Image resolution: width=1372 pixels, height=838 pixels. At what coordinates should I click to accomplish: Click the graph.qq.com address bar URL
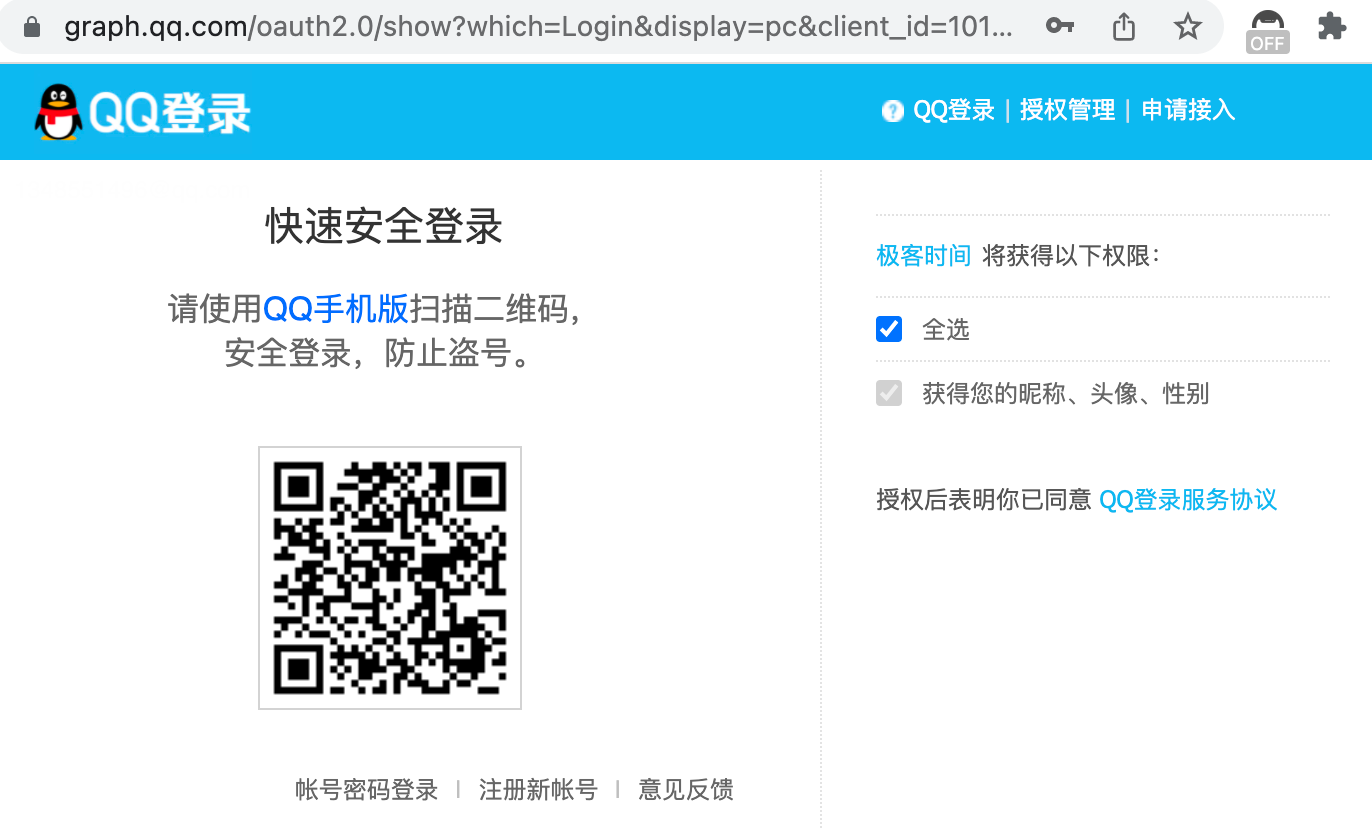point(538,26)
